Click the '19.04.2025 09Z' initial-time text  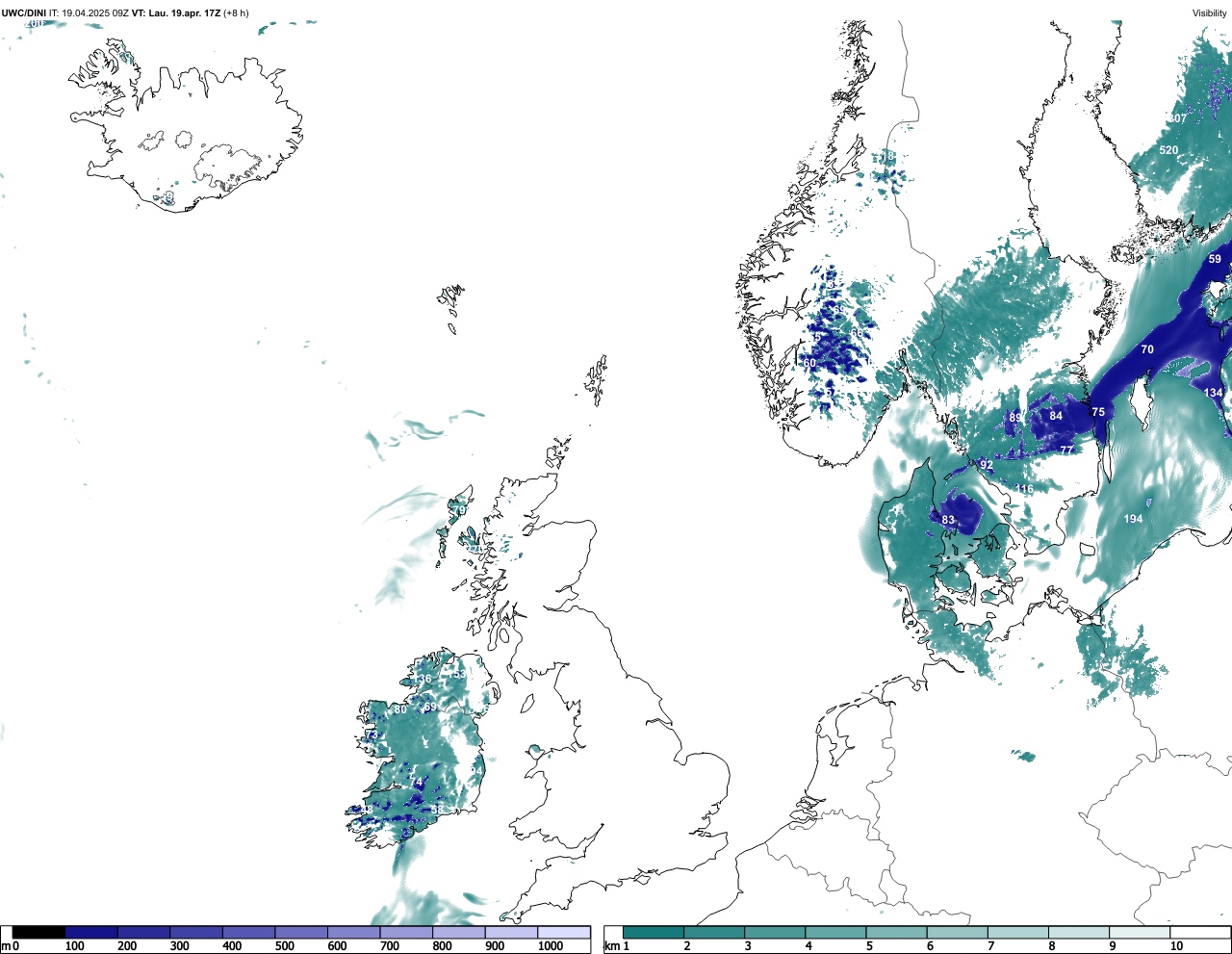[x=95, y=13]
